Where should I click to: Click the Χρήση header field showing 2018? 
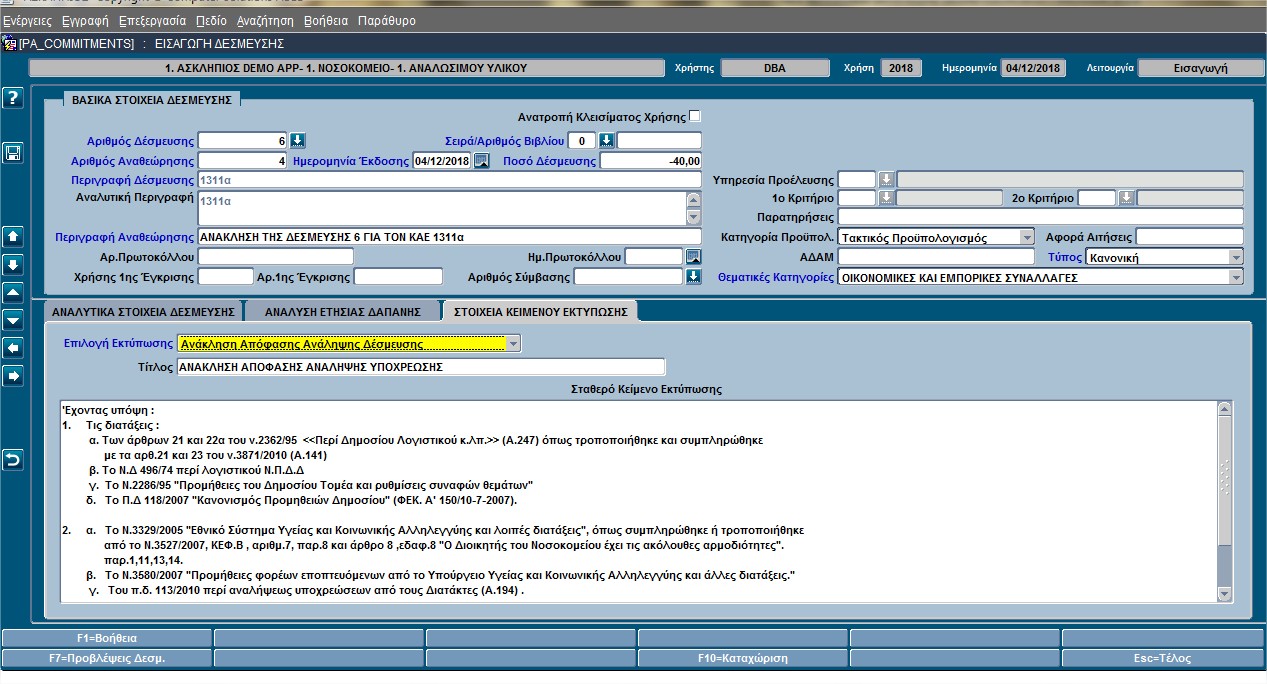(x=901, y=68)
